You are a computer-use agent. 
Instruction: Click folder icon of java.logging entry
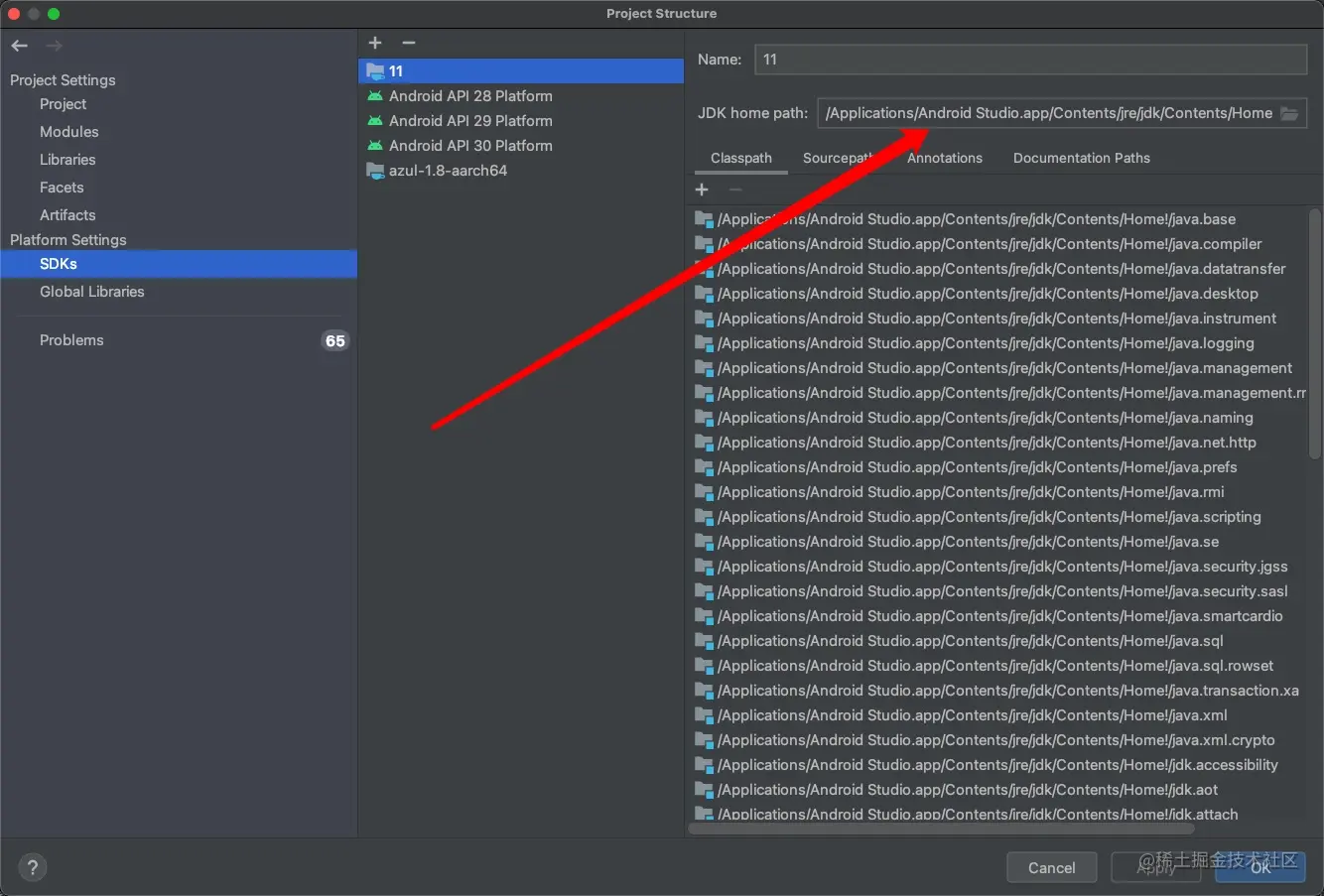point(704,343)
